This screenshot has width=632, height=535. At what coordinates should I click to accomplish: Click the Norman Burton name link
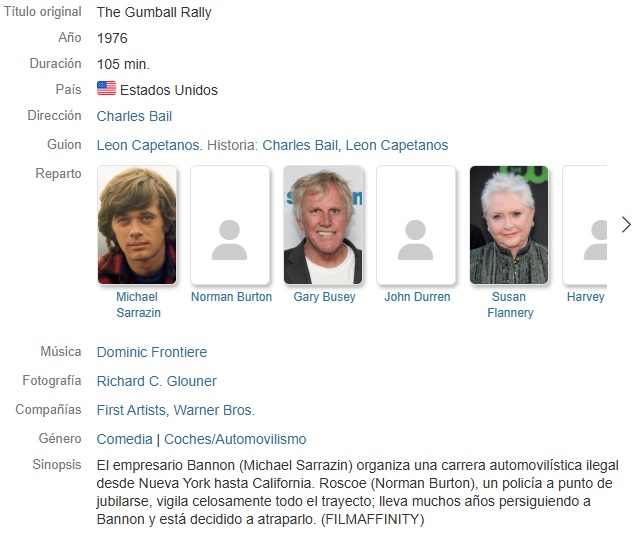click(x=231, y=297)
